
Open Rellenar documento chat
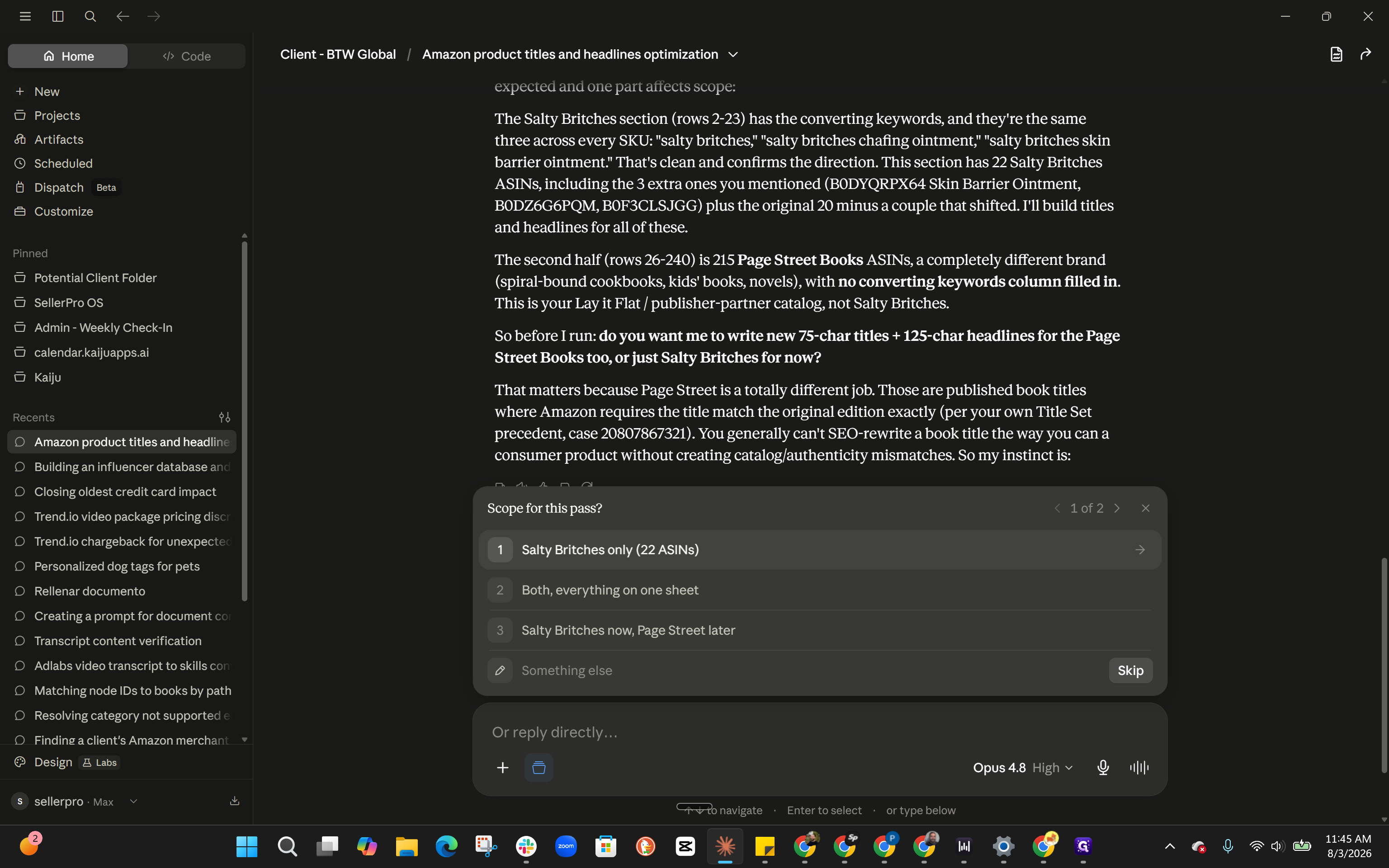click(x=122, y=591)
